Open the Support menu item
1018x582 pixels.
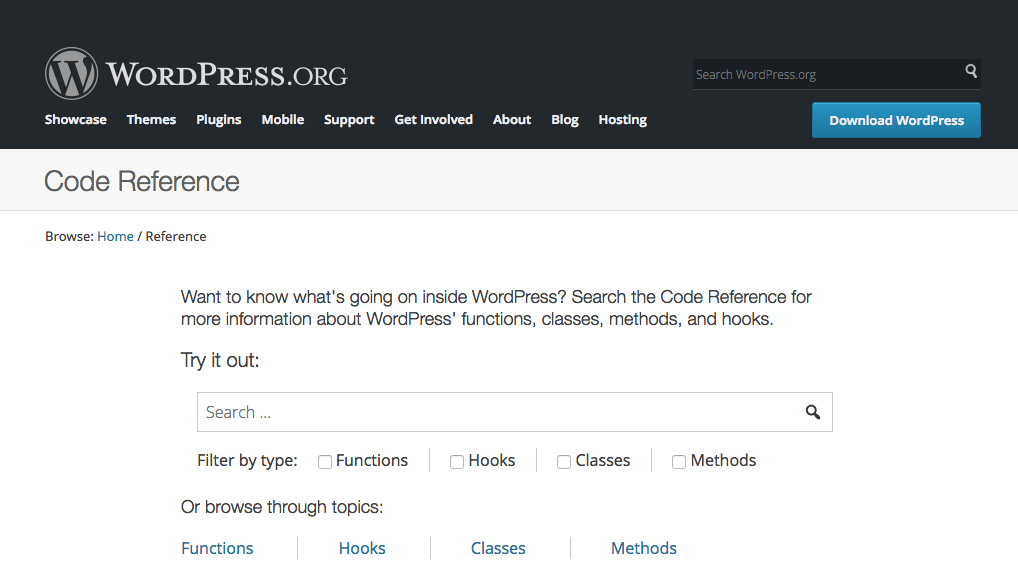pyautogui.click(x=349, y=120)
